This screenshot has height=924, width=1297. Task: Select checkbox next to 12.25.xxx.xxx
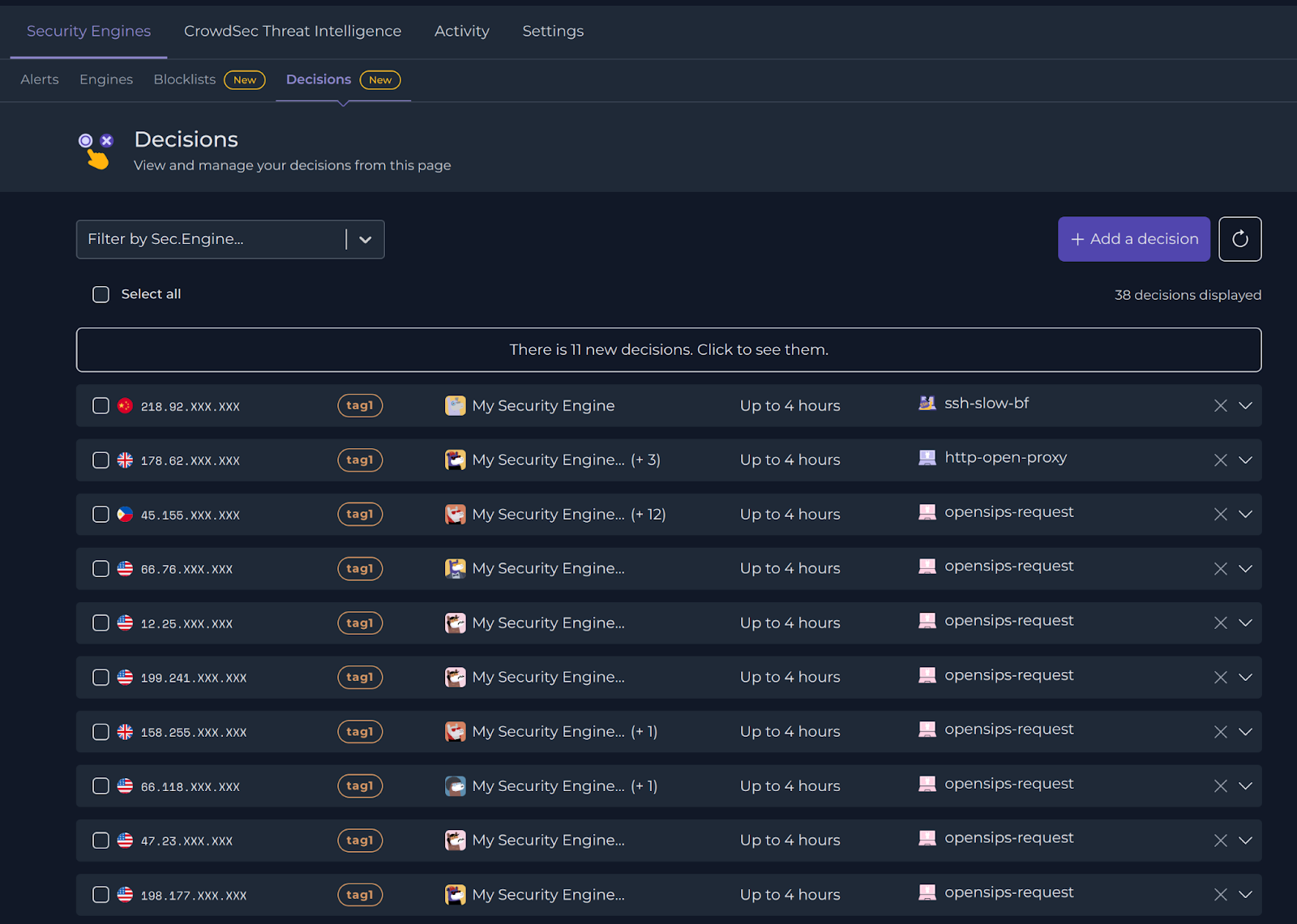click(101, 623)
